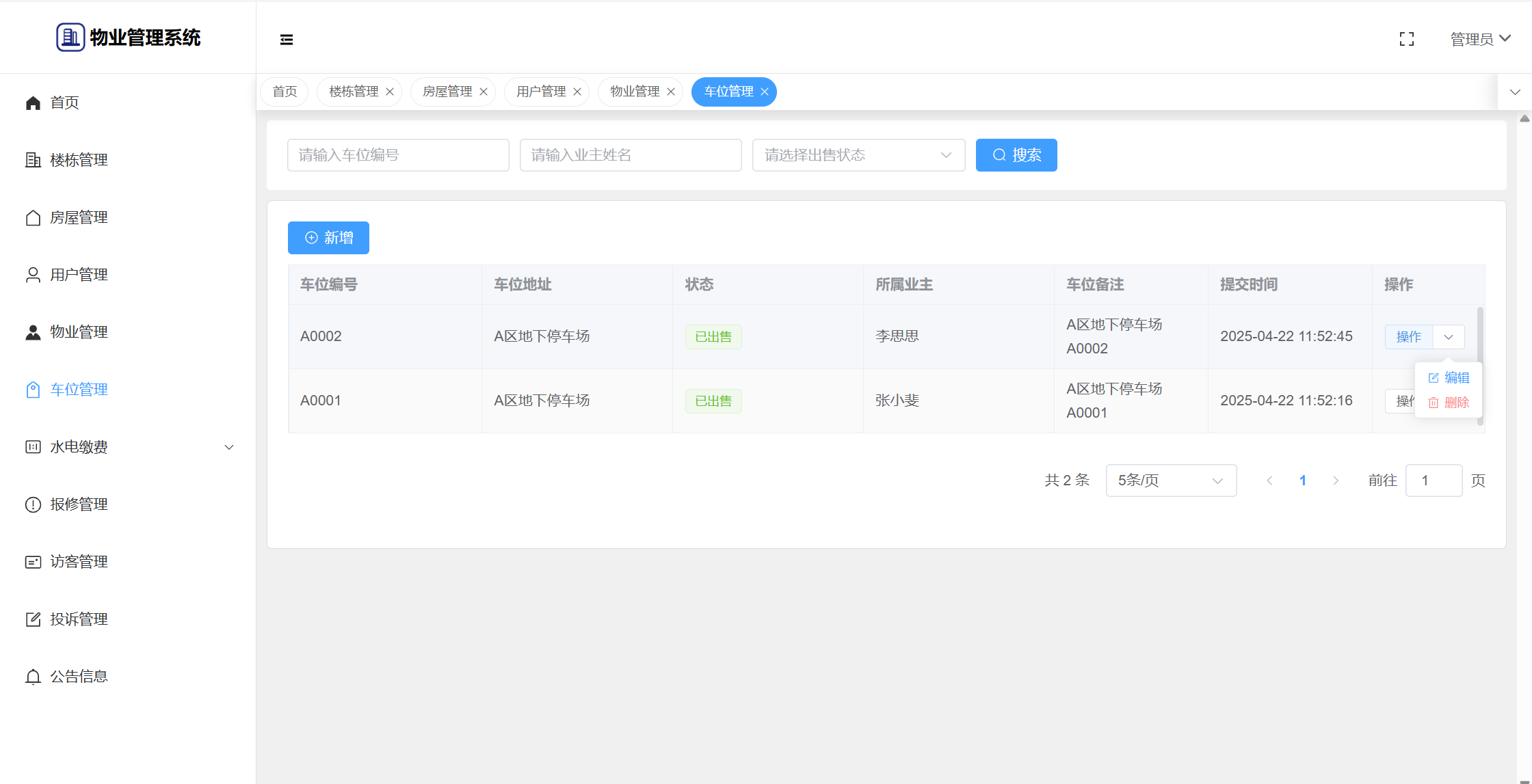Image resolution: width=1532 pixels, height=784 pixels.
Task: Open the 请选择出售状态 dropdown
Action: pyautogui.click(x=858, y=155)
